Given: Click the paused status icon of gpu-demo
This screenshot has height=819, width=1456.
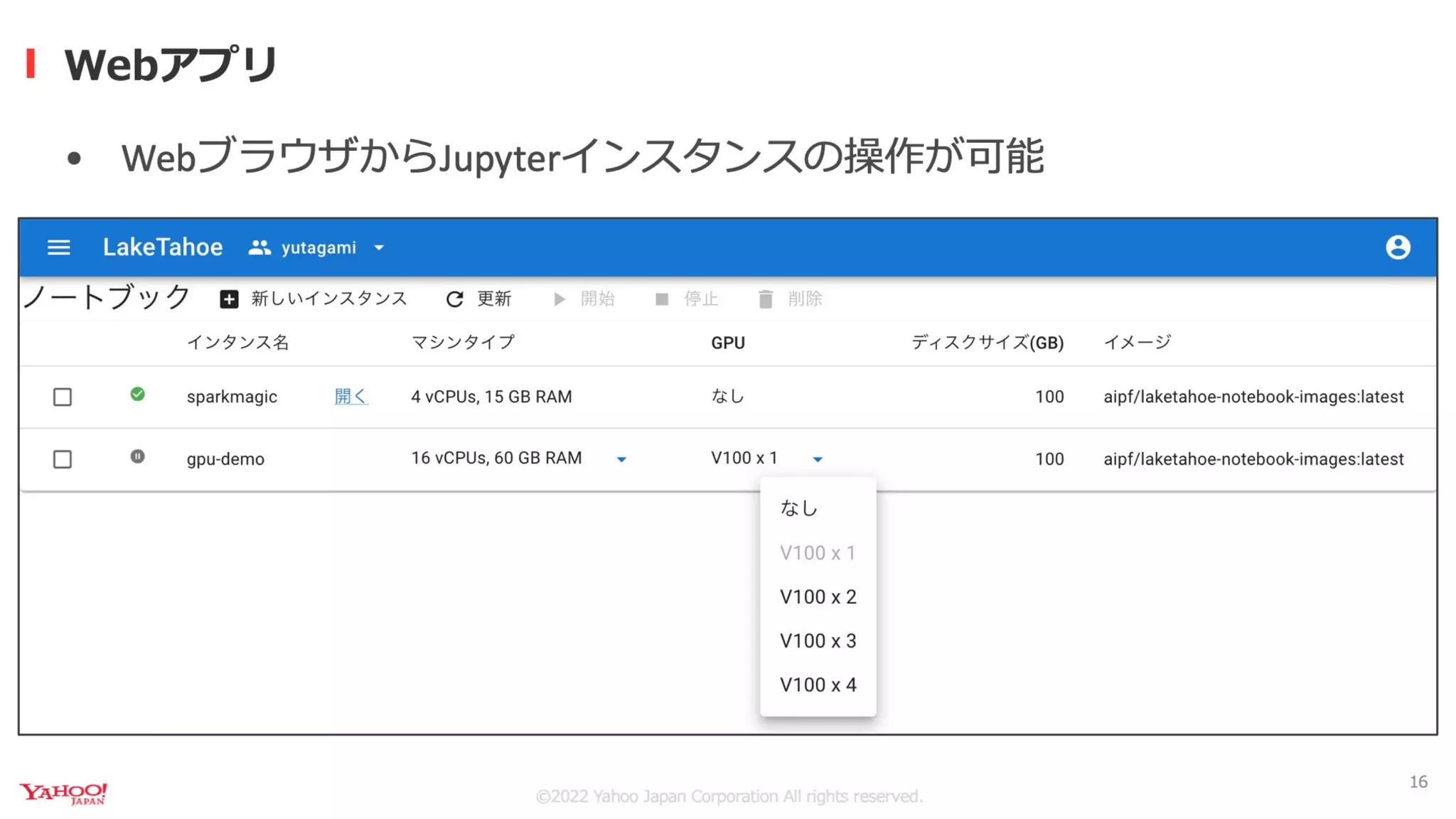Looking at the screenshot, I should [137, 456].
